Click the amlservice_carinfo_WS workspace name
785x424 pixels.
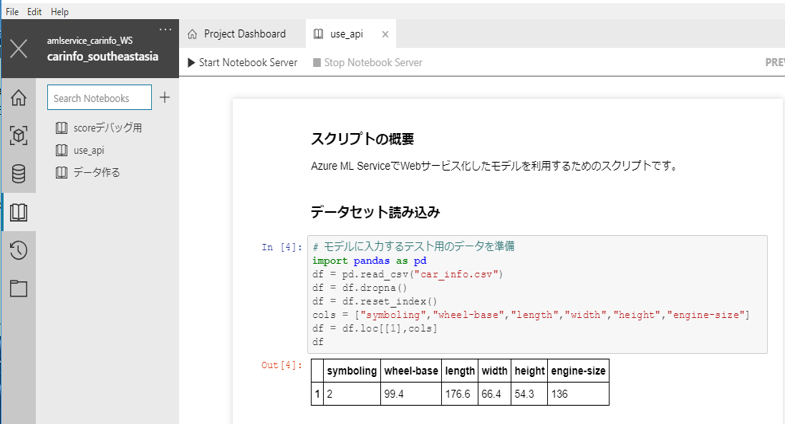click(90, 41)
